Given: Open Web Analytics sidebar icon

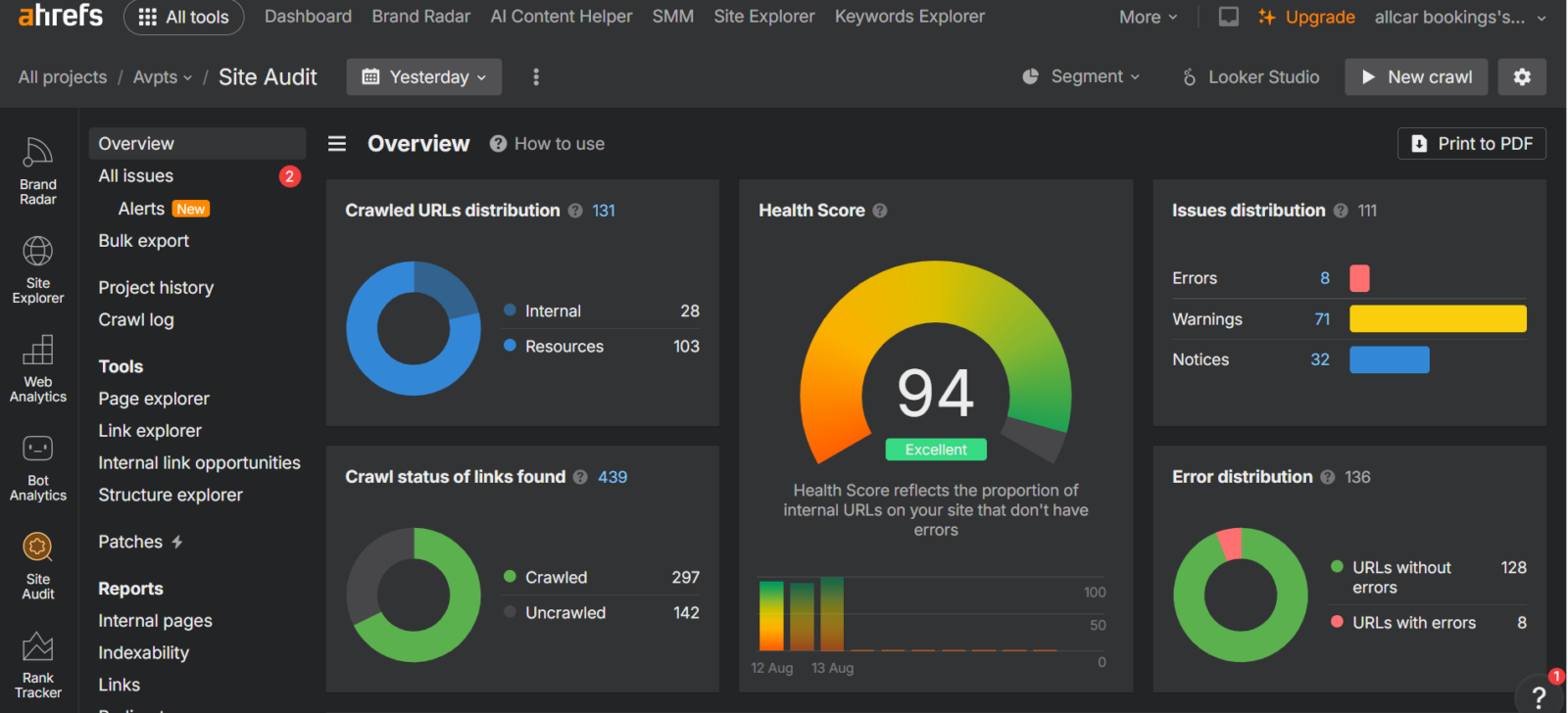Looking at the screenshot, I should (38, 368).
